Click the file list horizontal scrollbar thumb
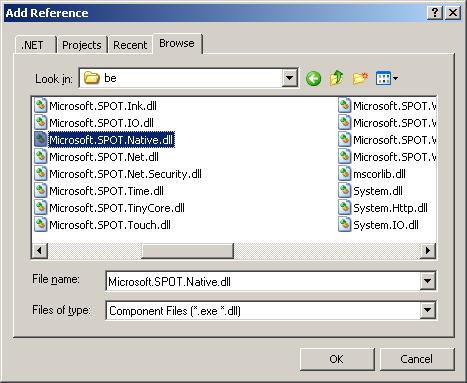This screenshot has height=383, width=467. click(187, 250)
